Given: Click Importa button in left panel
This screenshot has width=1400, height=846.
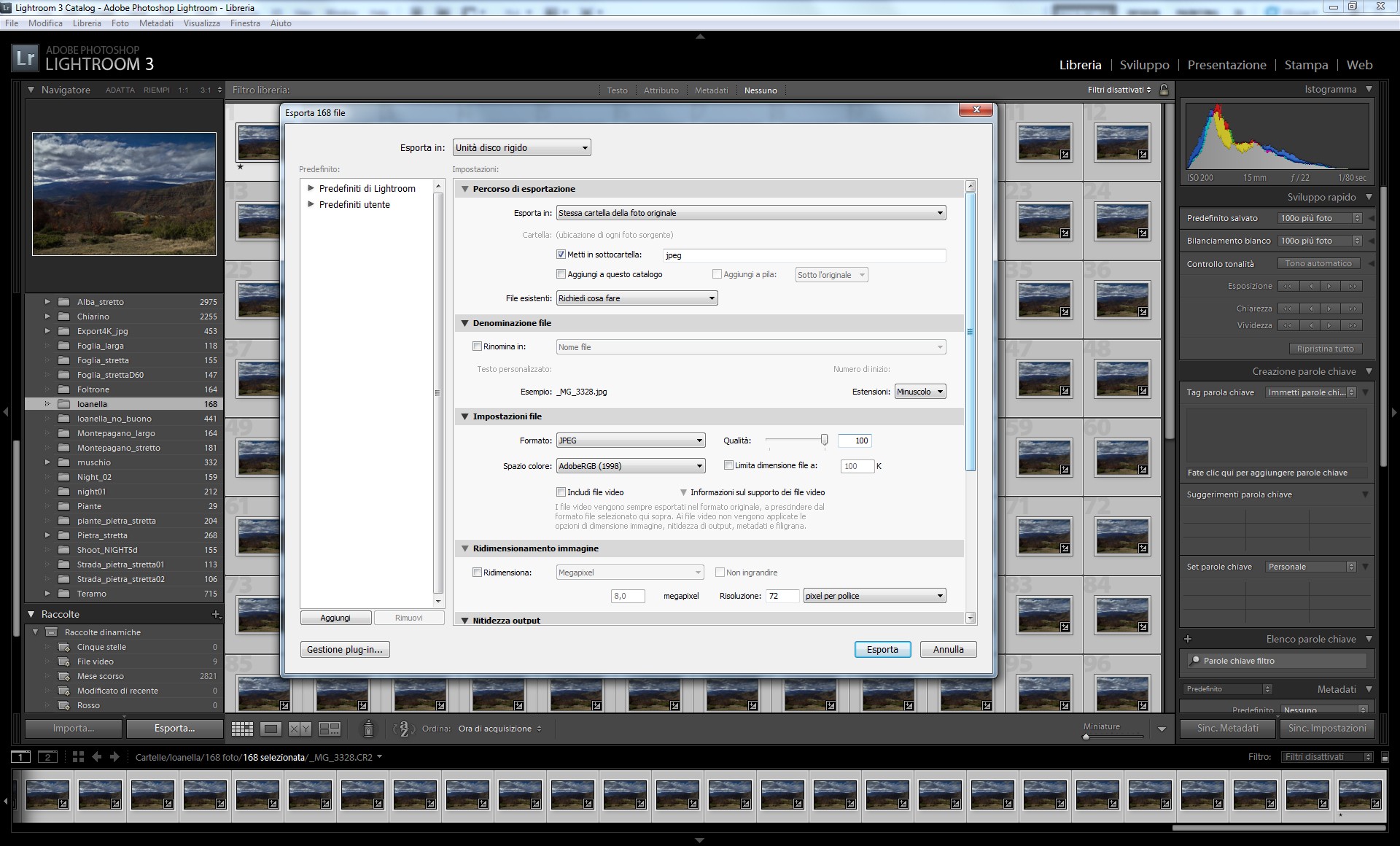Looking at the screenshot, I should coord(74,728).
